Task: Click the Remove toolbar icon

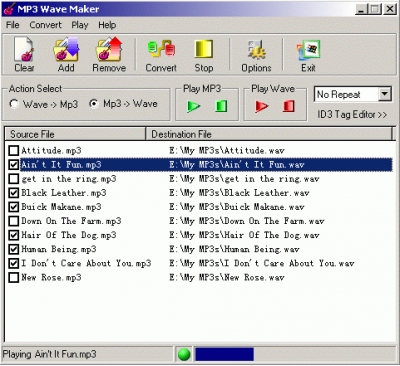Action: click(109, 49)
